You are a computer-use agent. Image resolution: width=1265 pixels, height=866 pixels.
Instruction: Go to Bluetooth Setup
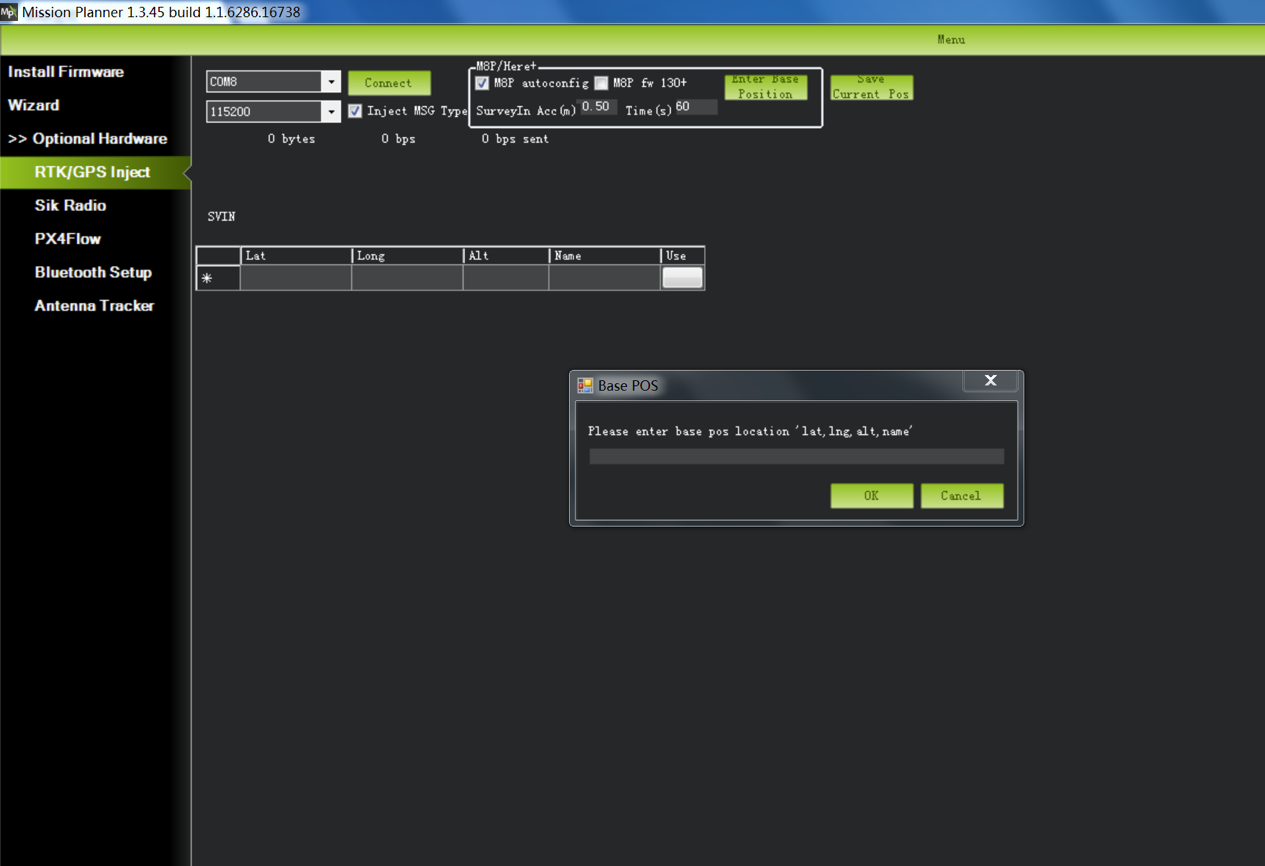coord(93,273)
